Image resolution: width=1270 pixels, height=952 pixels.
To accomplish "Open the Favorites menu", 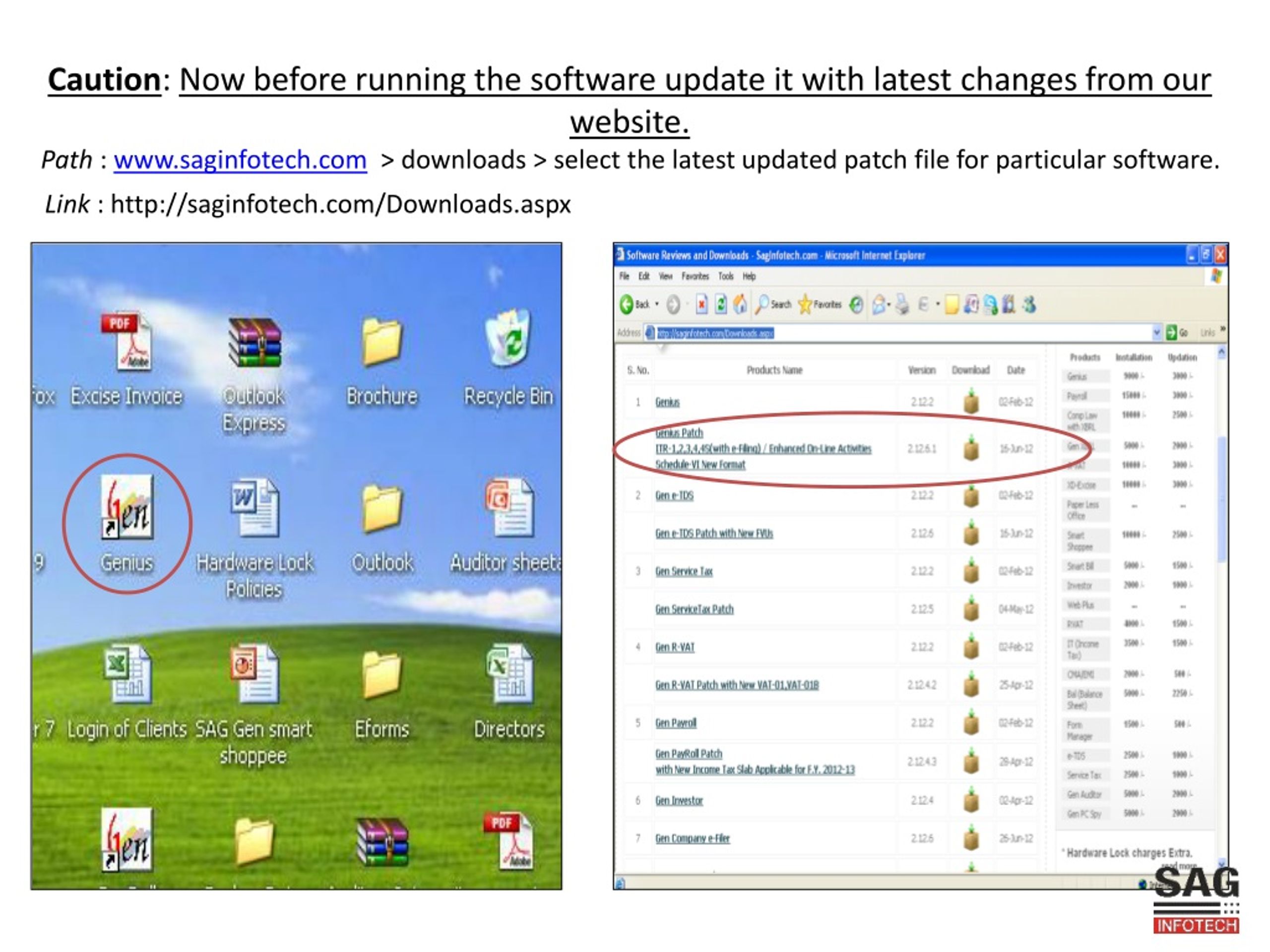I will point(696,276).
